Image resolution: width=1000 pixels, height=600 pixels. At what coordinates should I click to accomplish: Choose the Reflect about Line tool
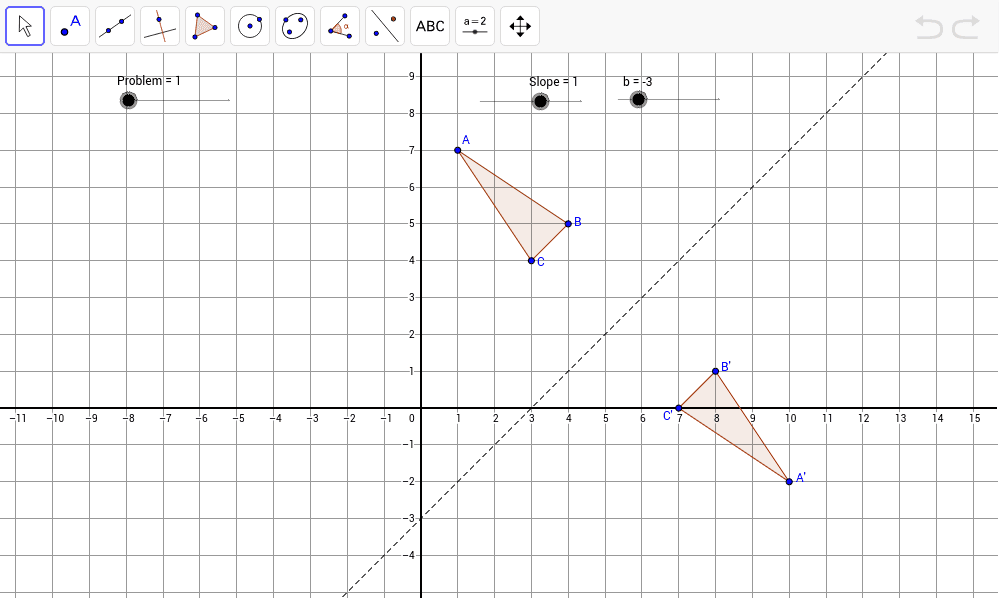pos(384,25)
